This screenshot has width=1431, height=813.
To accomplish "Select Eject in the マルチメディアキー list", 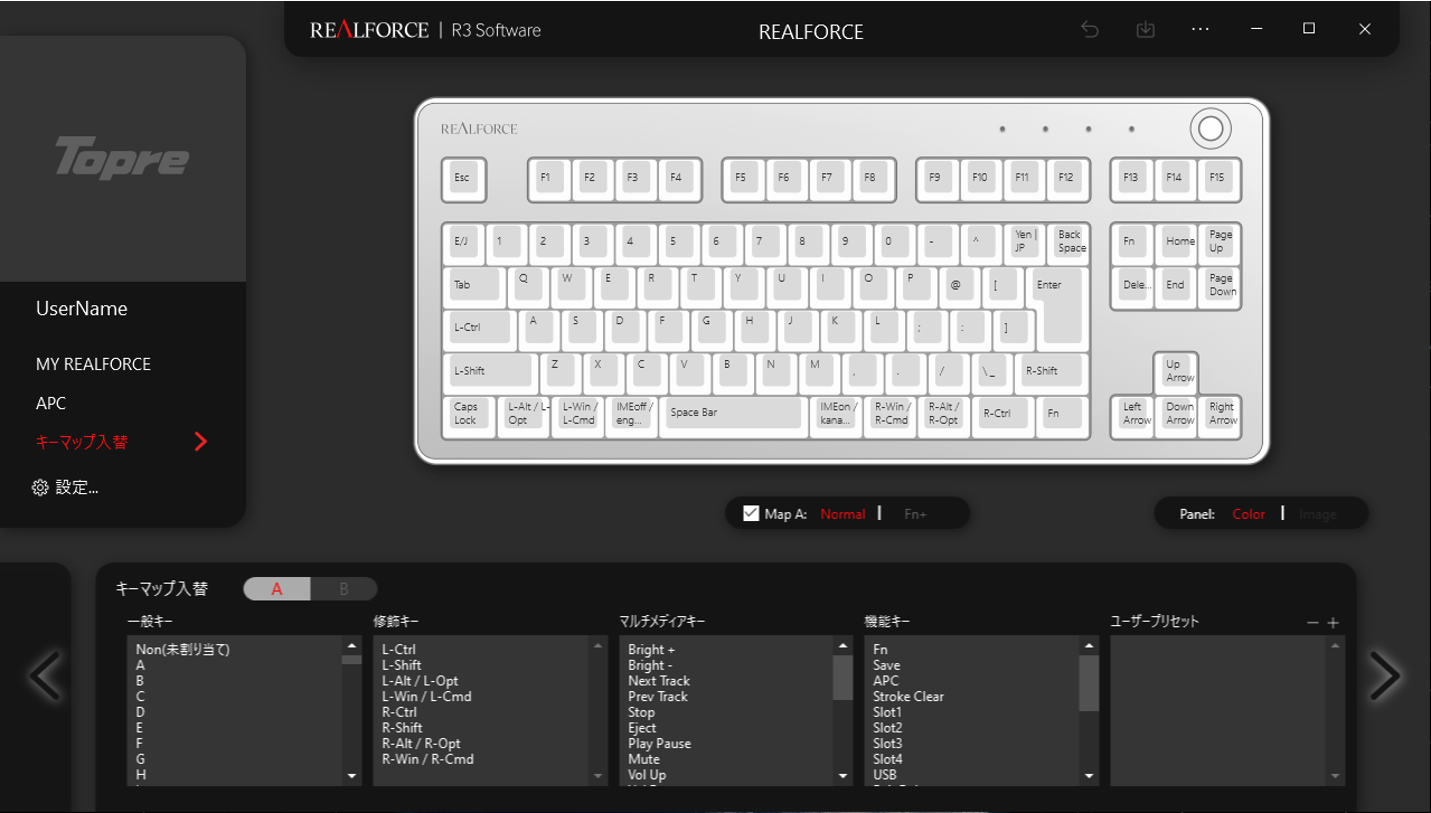I will coord(642,728).
